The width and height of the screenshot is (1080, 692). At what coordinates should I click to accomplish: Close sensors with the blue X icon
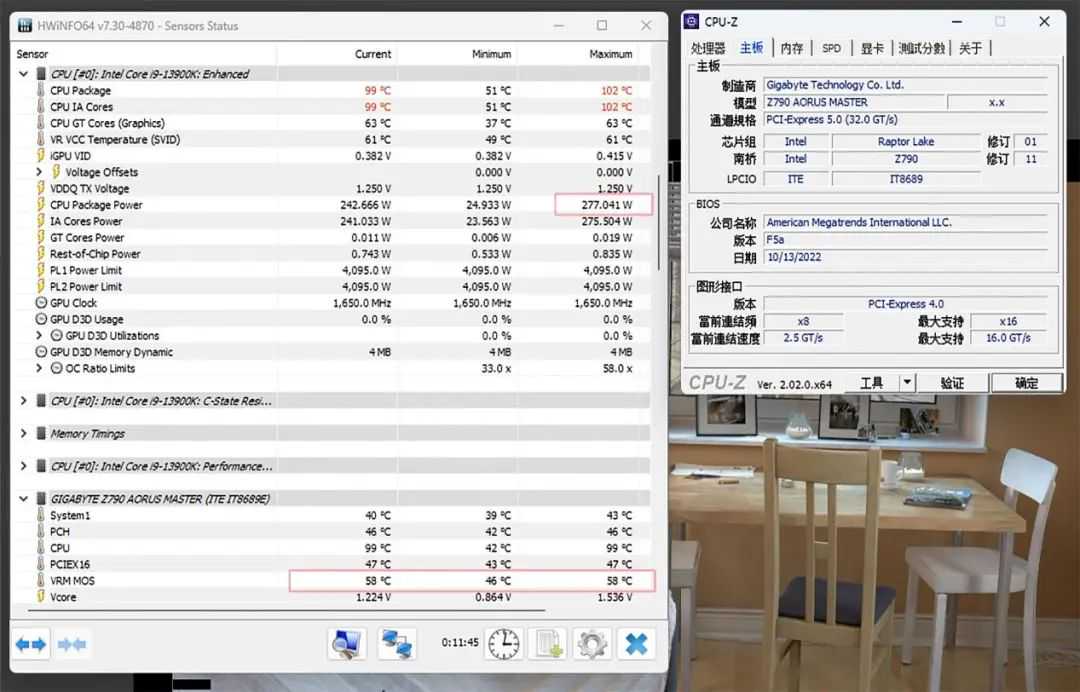click(636, 644)
